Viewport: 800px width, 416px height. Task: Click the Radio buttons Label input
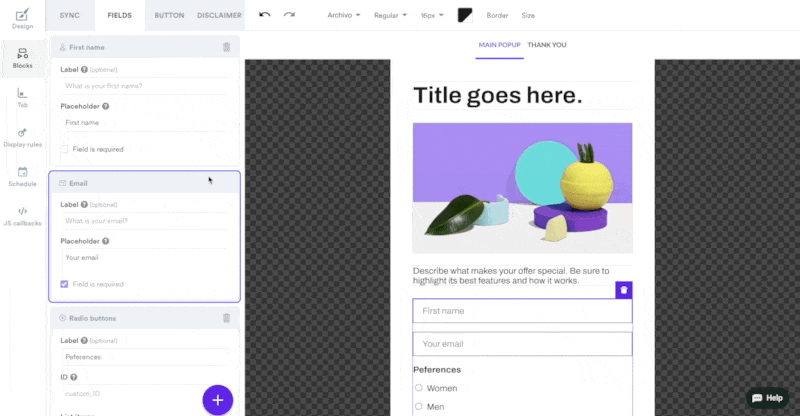point(145,357)
